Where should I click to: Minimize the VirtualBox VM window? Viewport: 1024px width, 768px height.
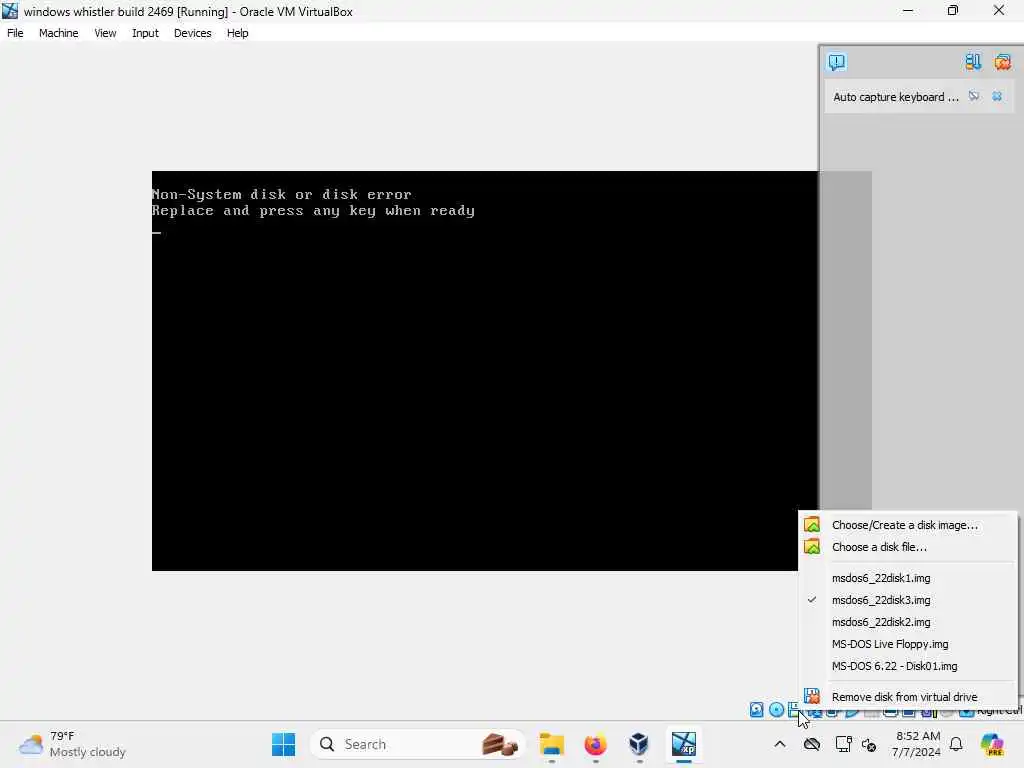click(x=908, y=11)
